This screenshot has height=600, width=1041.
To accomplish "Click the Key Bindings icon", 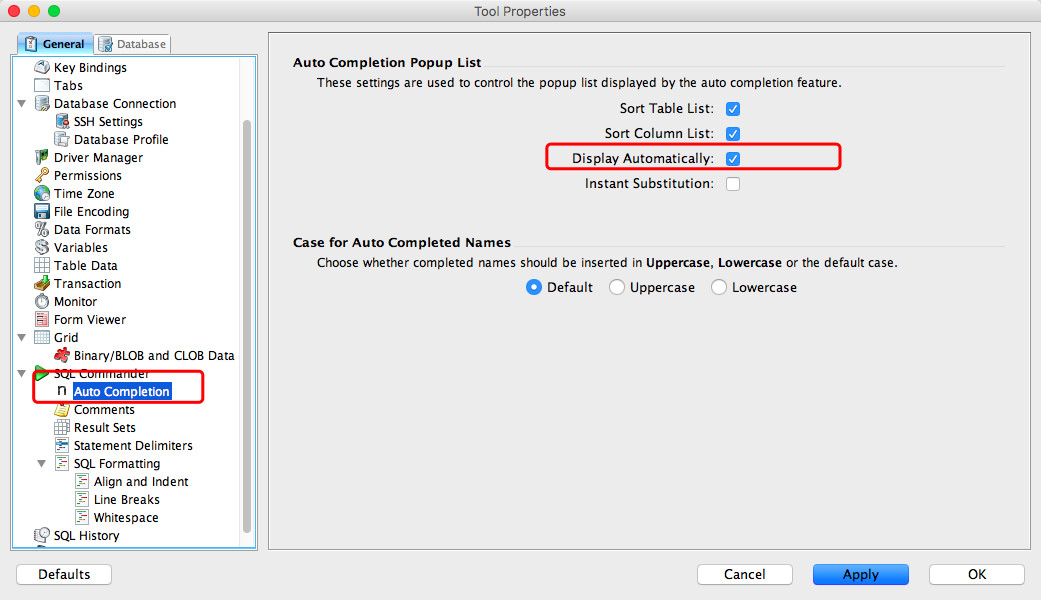I will point(42,67).
